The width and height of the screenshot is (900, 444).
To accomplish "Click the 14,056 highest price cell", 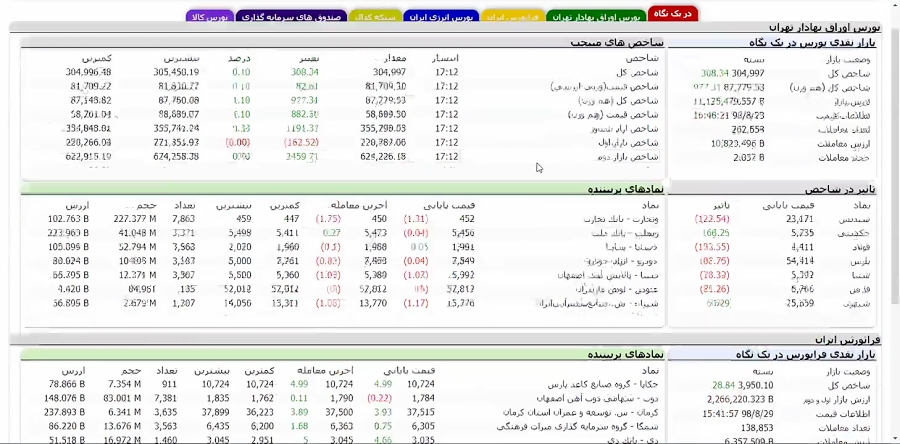I will coord(239,303).
